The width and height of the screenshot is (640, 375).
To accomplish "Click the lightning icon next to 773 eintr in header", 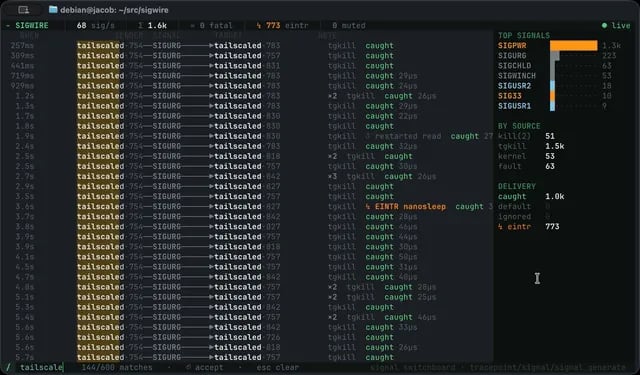I will (x=259, y=25).
